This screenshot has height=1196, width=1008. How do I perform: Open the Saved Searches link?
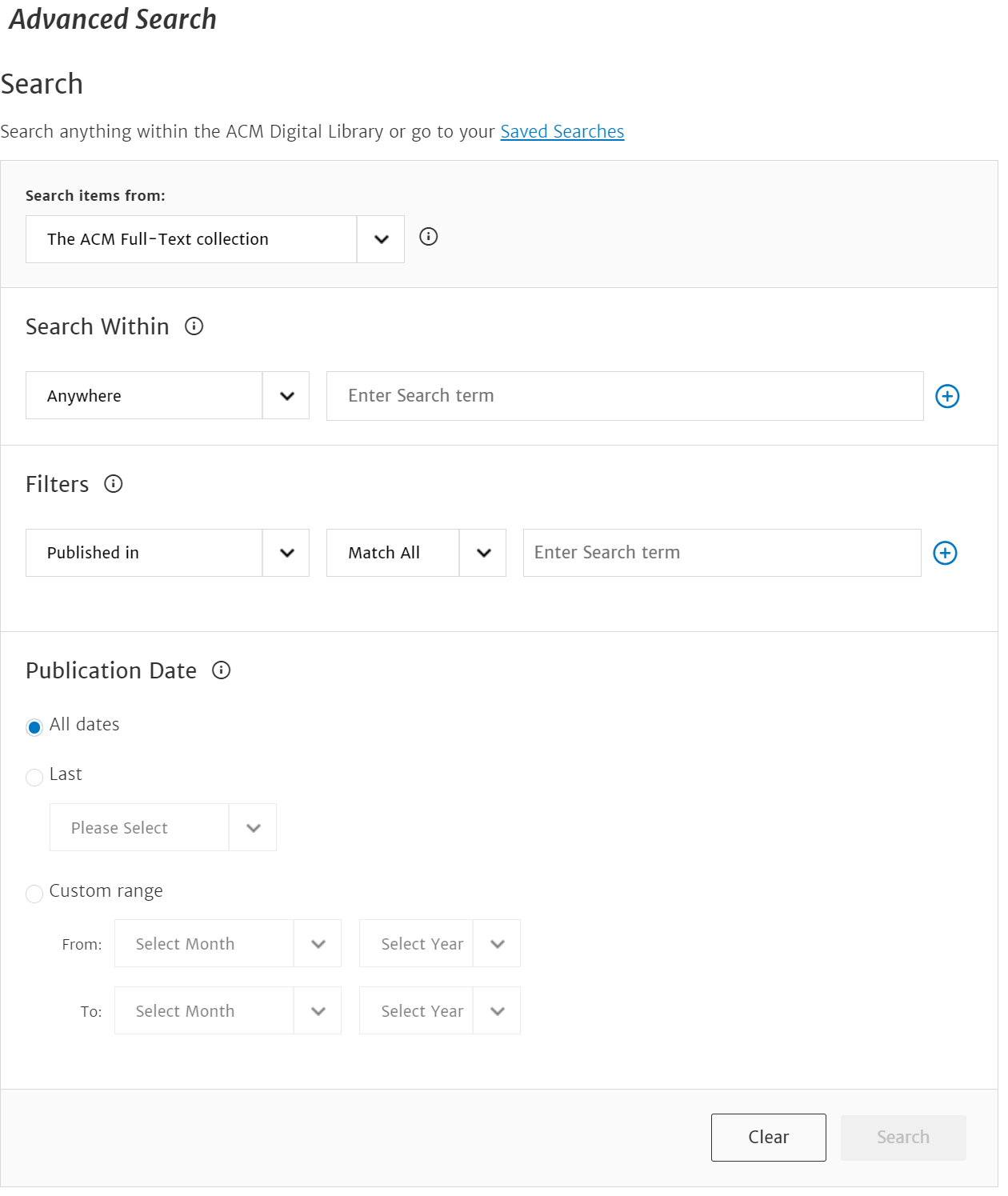point(562,131)
